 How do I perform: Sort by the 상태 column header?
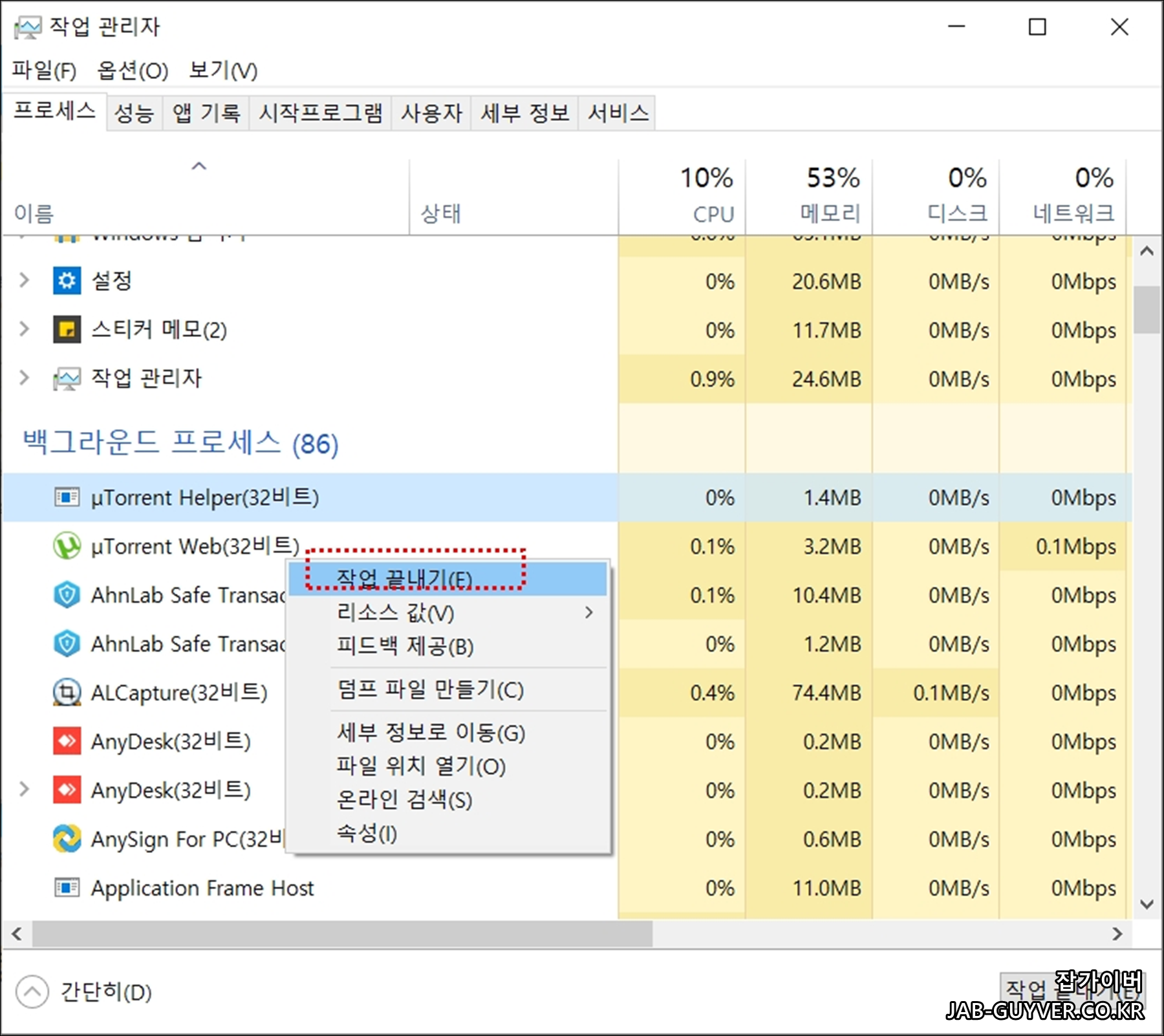513,197
